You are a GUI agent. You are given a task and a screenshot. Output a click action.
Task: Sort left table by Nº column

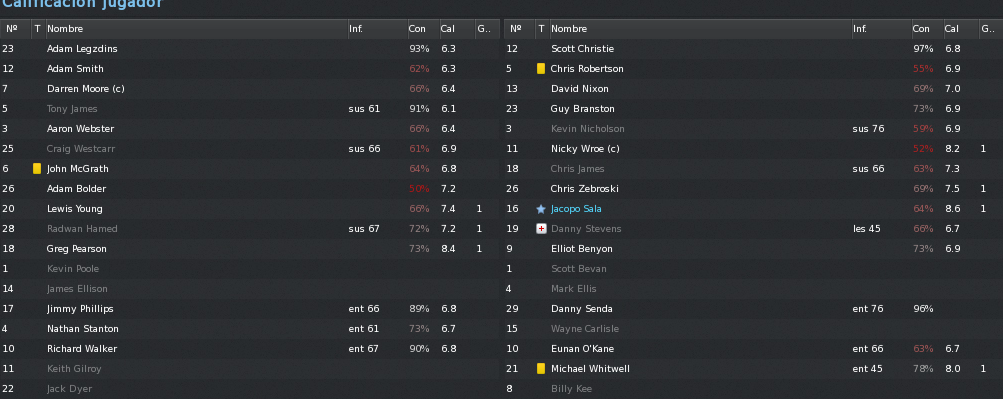coord(15,29)
